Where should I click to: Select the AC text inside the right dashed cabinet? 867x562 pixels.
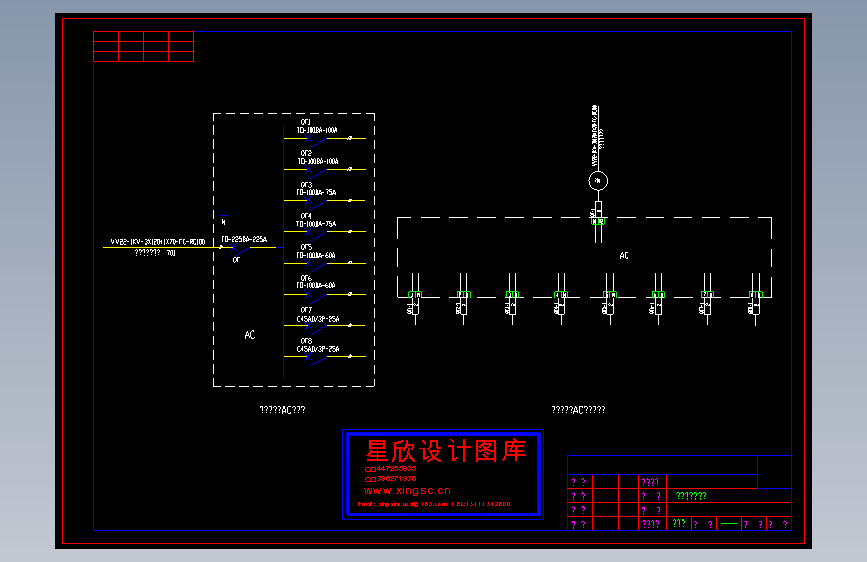pos(624,256)
